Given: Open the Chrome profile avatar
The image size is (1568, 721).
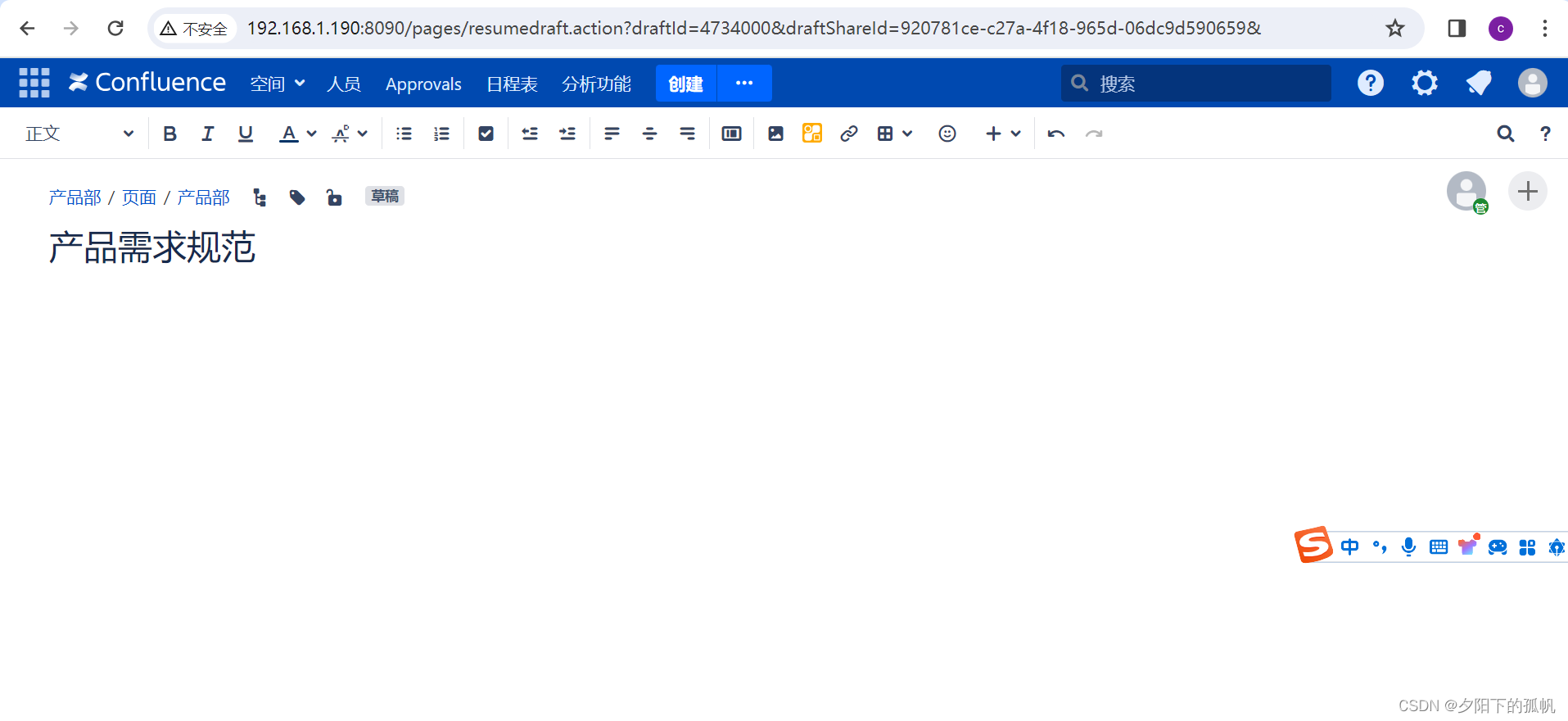Looking at the screenshot, I should (1501, 29).
